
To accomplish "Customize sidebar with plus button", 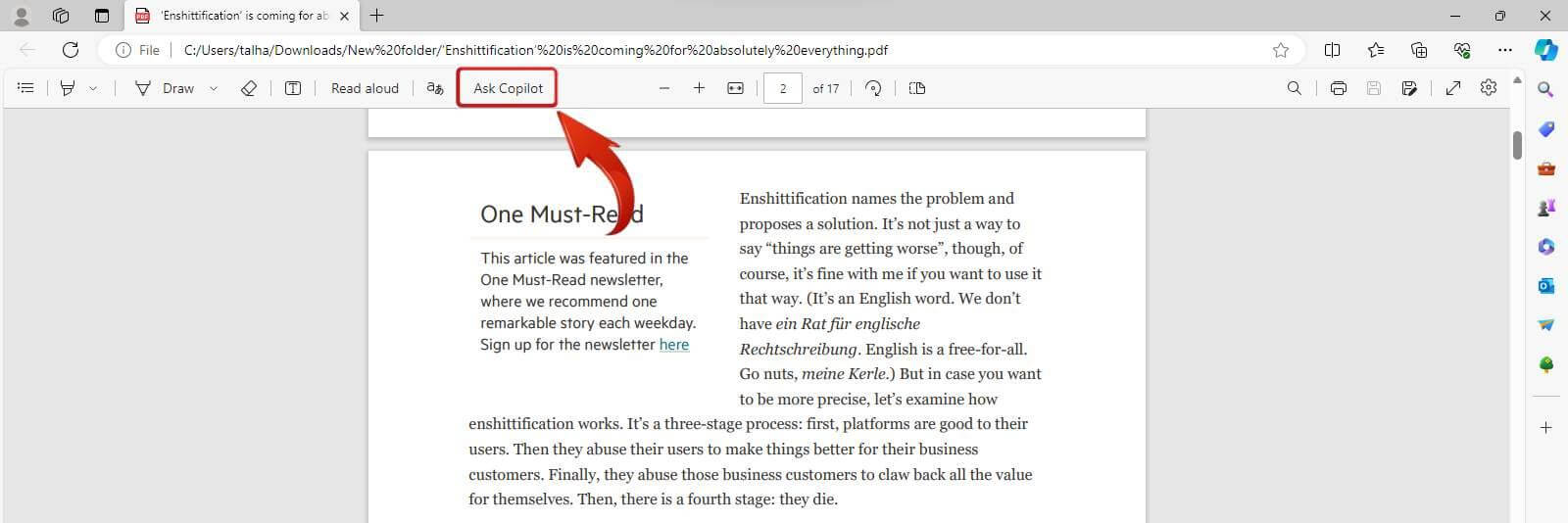I will click(1545, 428).
